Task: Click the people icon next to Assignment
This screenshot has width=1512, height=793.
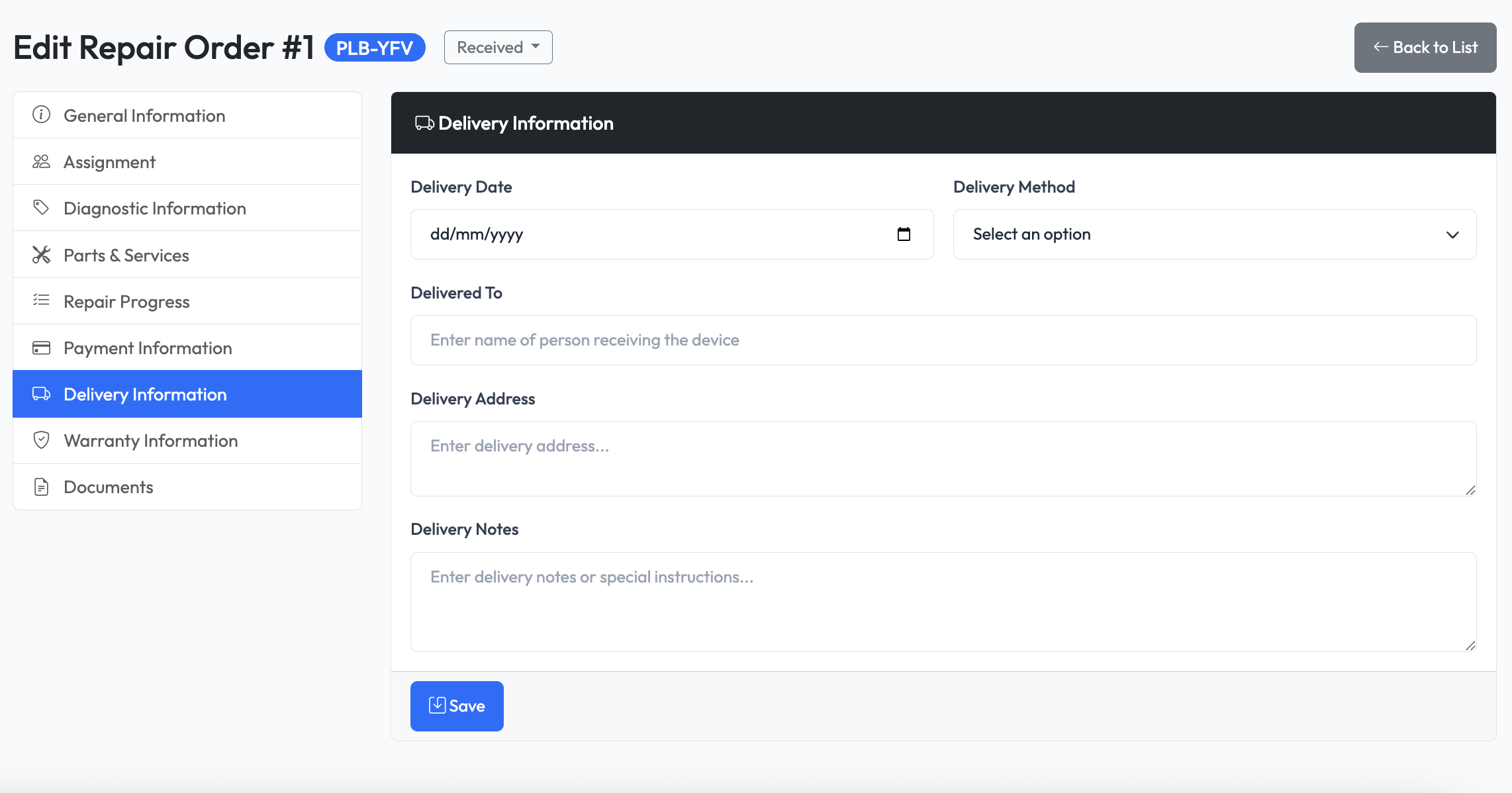Action: 41,161
